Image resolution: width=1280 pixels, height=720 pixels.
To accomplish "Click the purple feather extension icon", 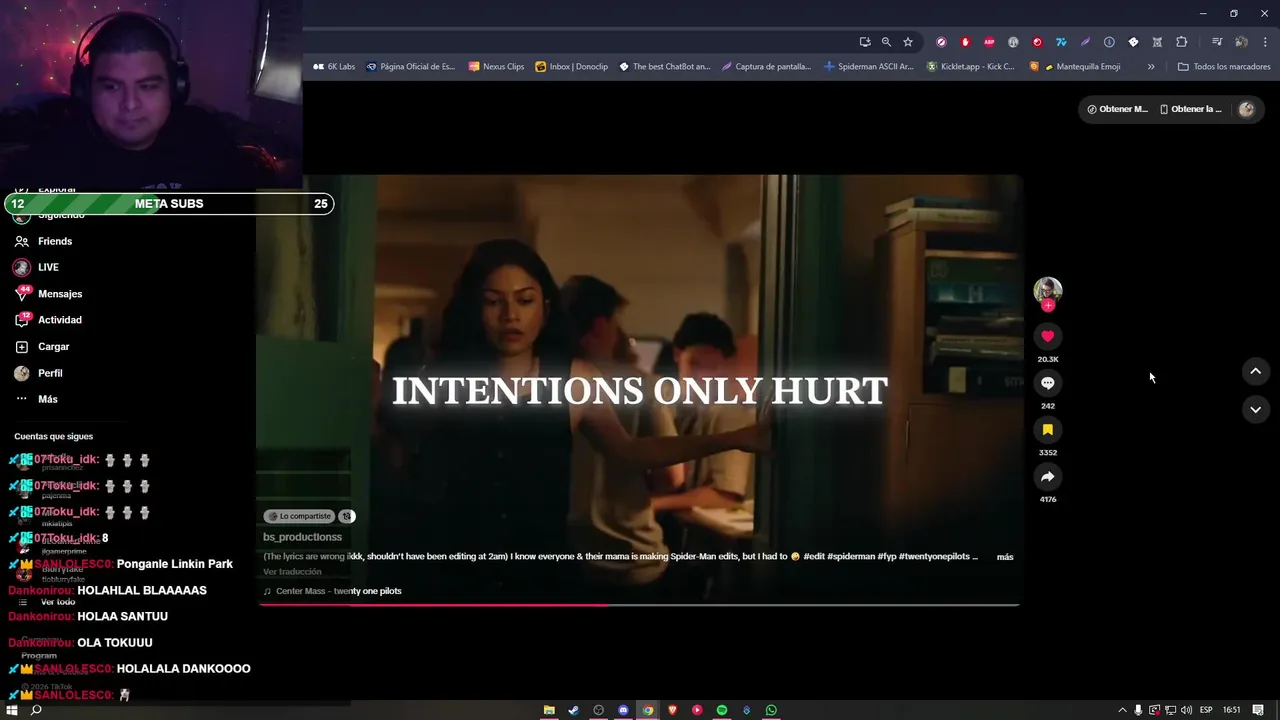I will (x=1085, y=42).
